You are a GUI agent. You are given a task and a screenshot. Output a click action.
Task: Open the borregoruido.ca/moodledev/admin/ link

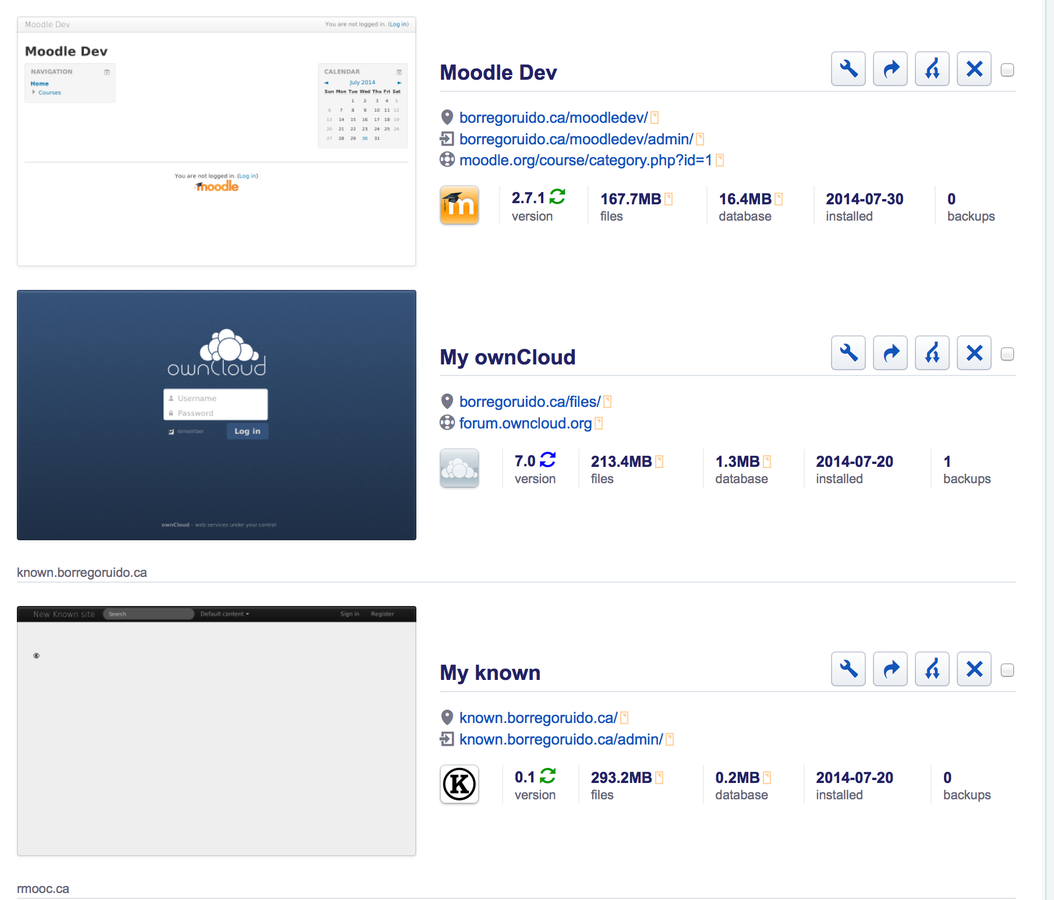click(x=576, y=139)
